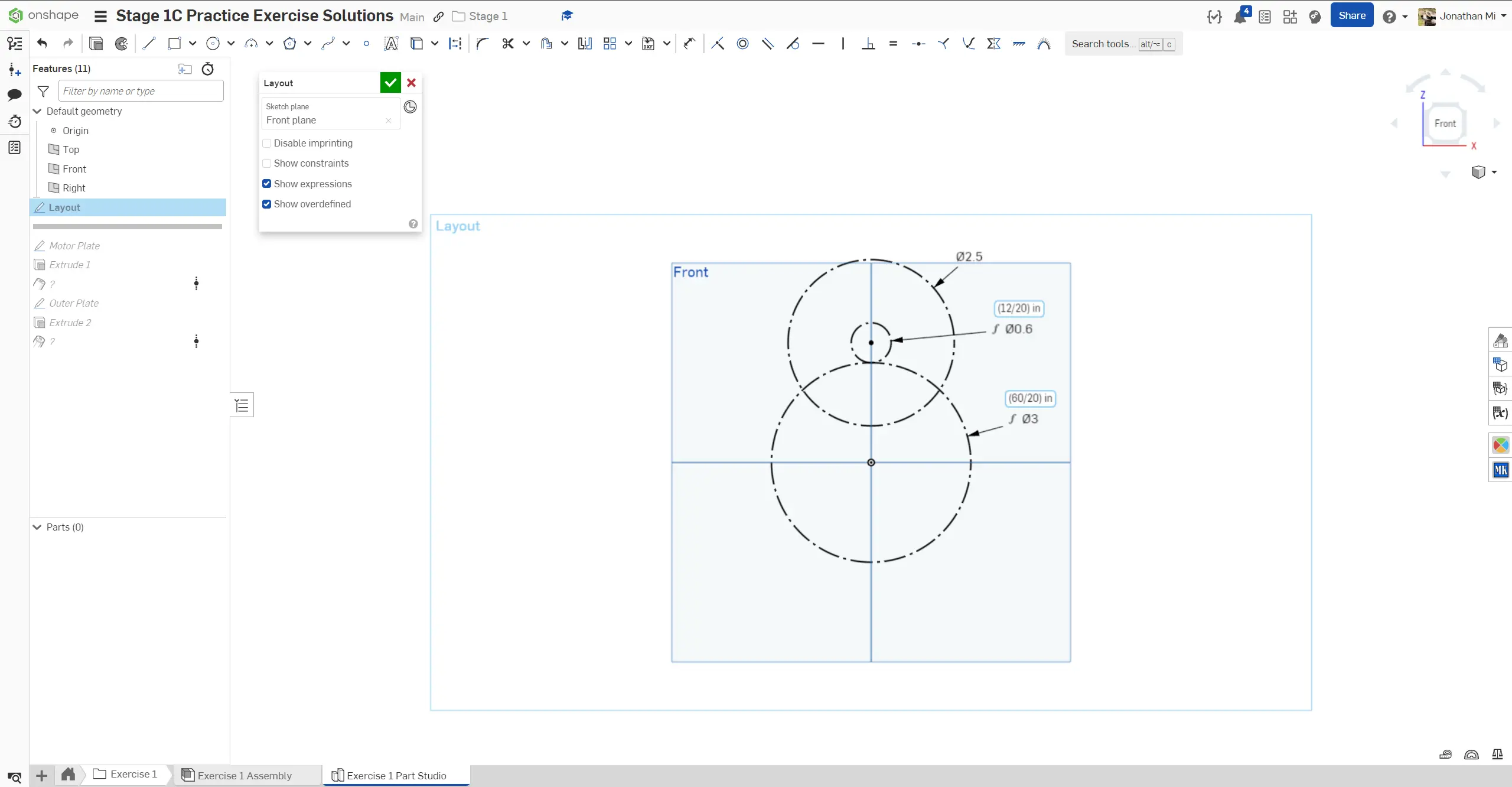The height and width of the screenshot is (787, 1512).
Task: Open the notifications bell
Action: coord(1240,17)
